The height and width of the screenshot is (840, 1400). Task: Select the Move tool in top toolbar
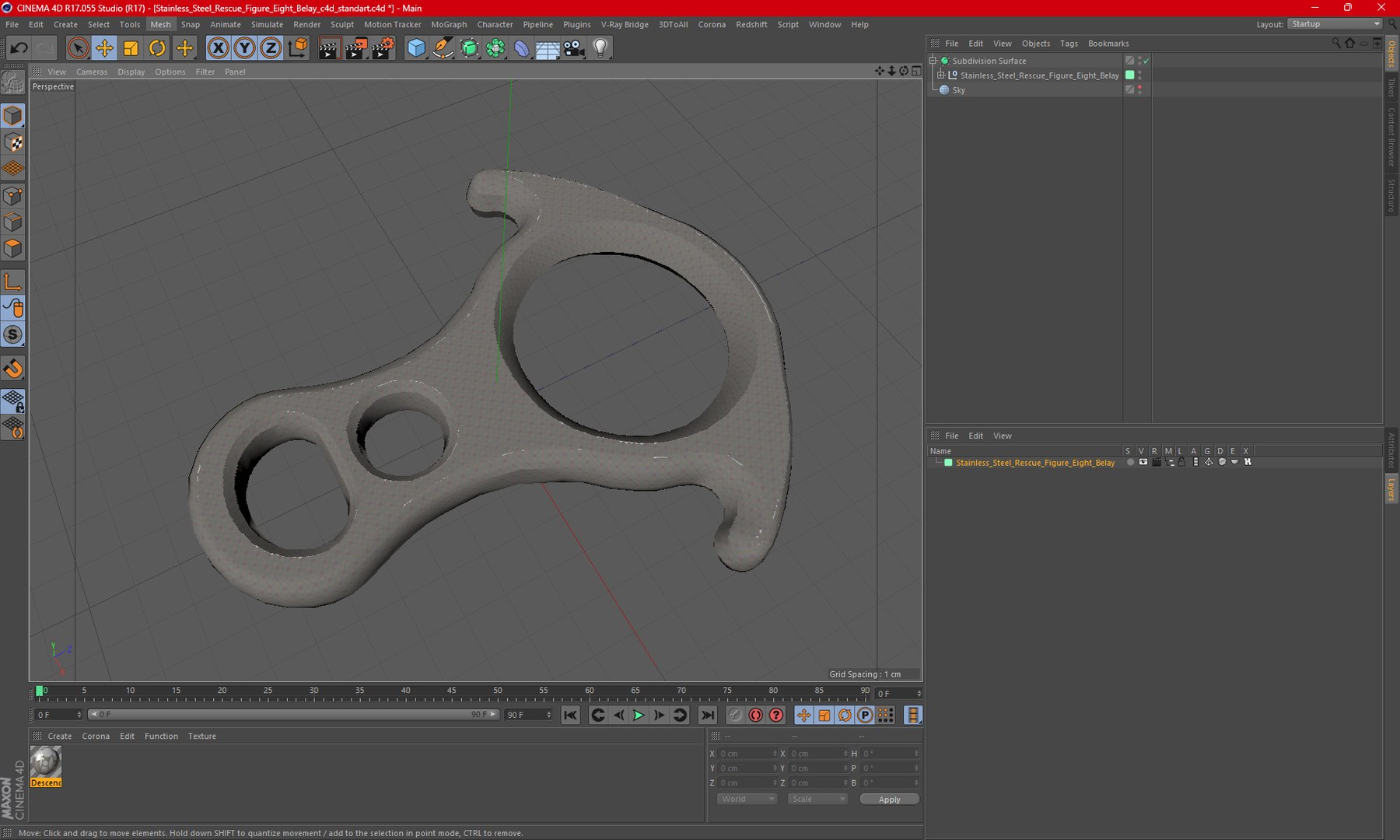[103, 48]
